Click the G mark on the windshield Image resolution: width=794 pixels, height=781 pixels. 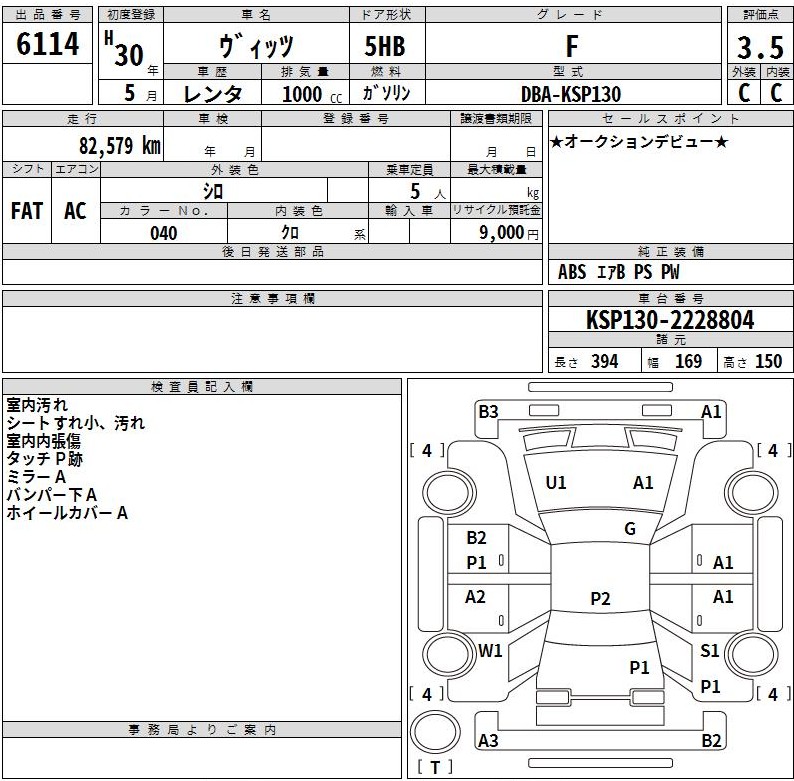630,529
